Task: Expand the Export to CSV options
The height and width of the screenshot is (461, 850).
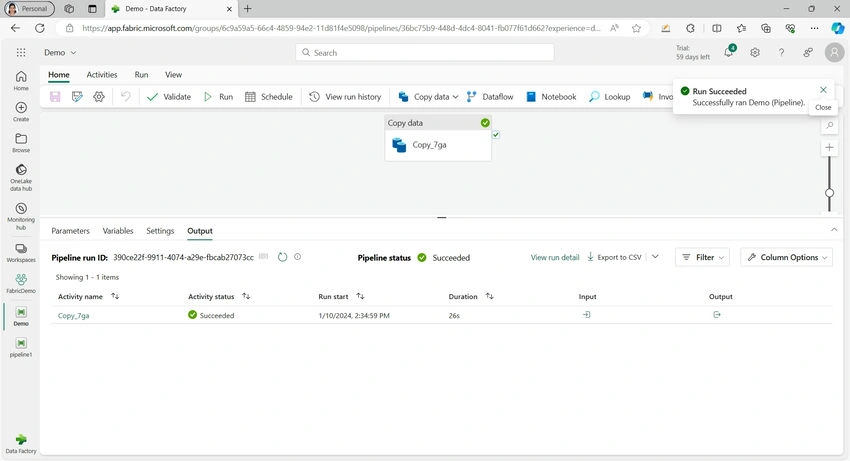Action: 655,257
